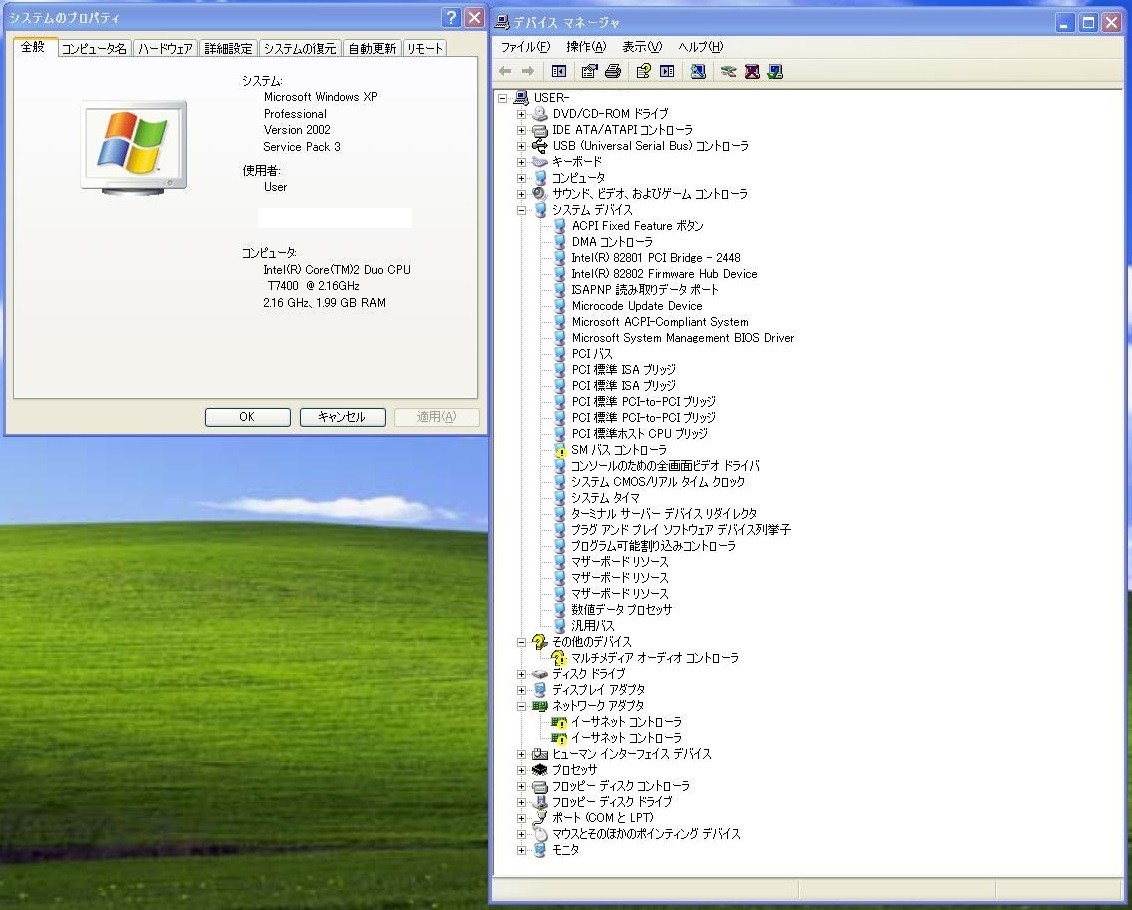Click the Update Driver toolbar icon
The width and height of the screenshot is (1132, 910).
(x=728, y=71)
